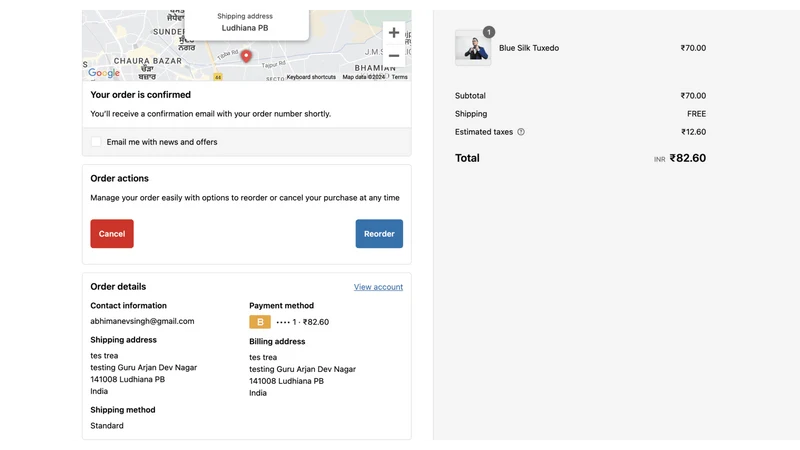Click the Blue Silk Tuxedo product name
The width and height of the screenshot is (800, 450).
[x=529, y=48]
